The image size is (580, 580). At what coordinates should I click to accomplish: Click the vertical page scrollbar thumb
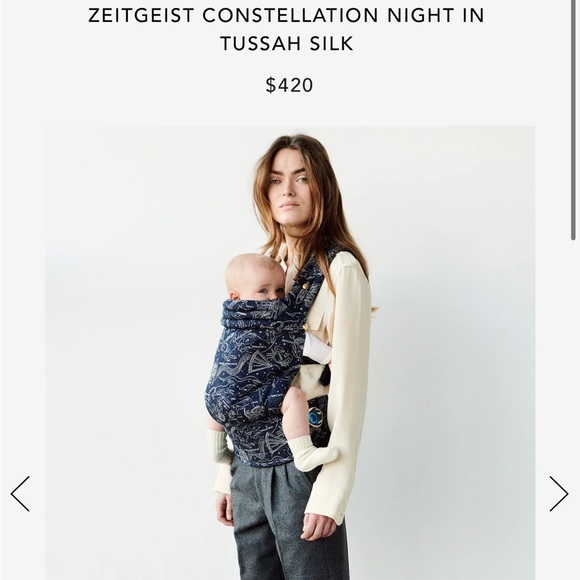click(x=573, y=120)
